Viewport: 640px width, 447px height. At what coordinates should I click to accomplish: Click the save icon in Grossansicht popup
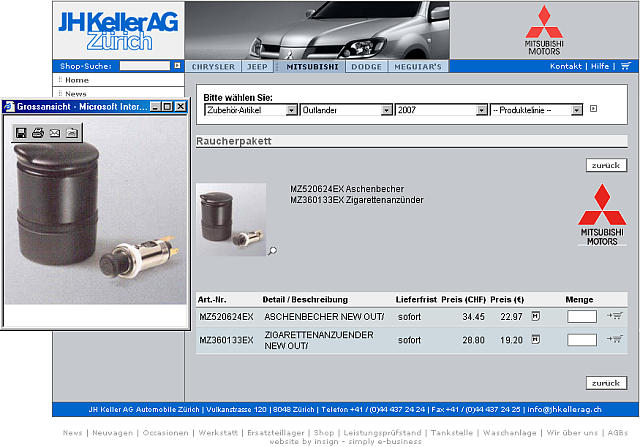(x=21, y=132)
